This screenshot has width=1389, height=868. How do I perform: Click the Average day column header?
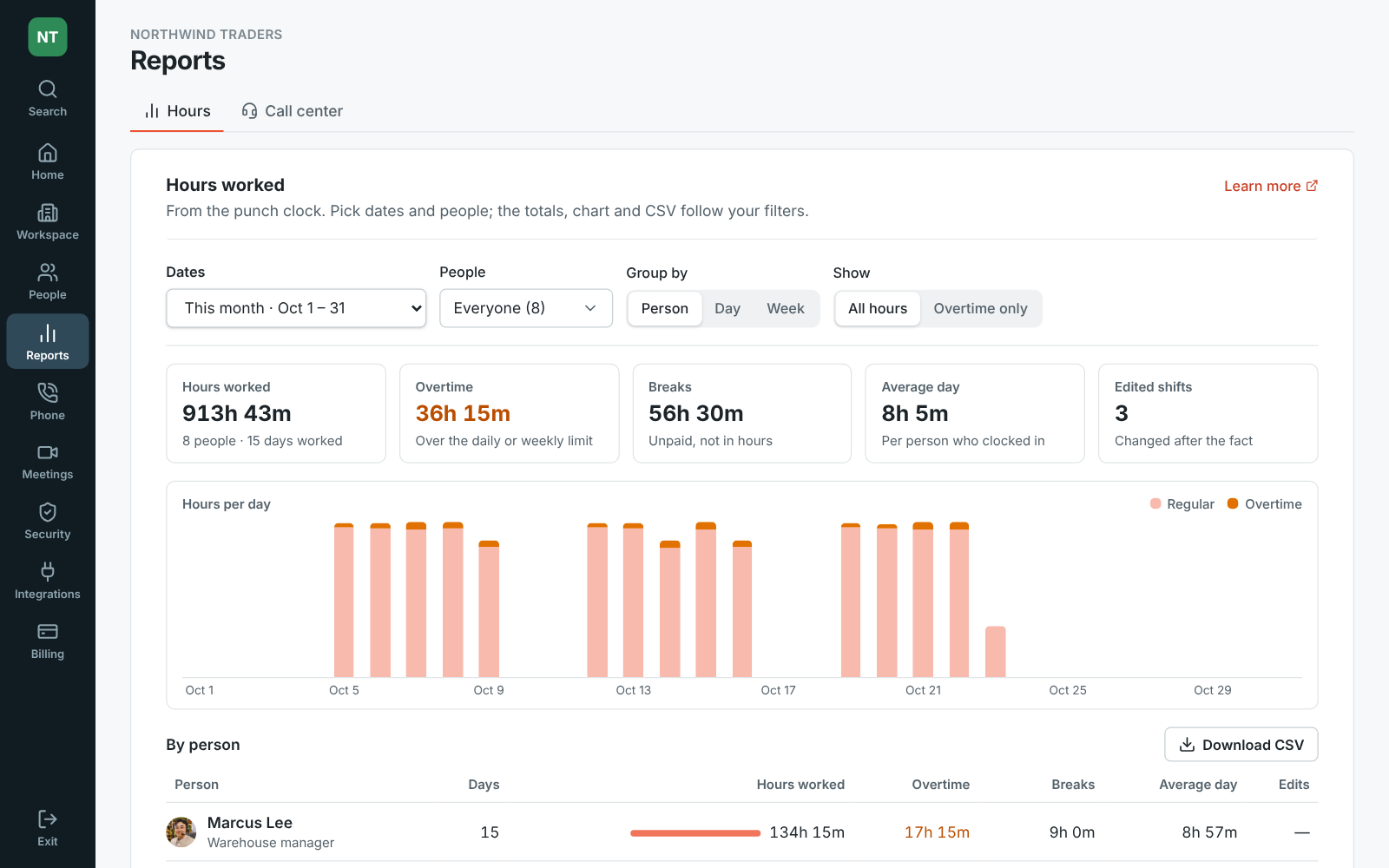tap(1198, 785)
